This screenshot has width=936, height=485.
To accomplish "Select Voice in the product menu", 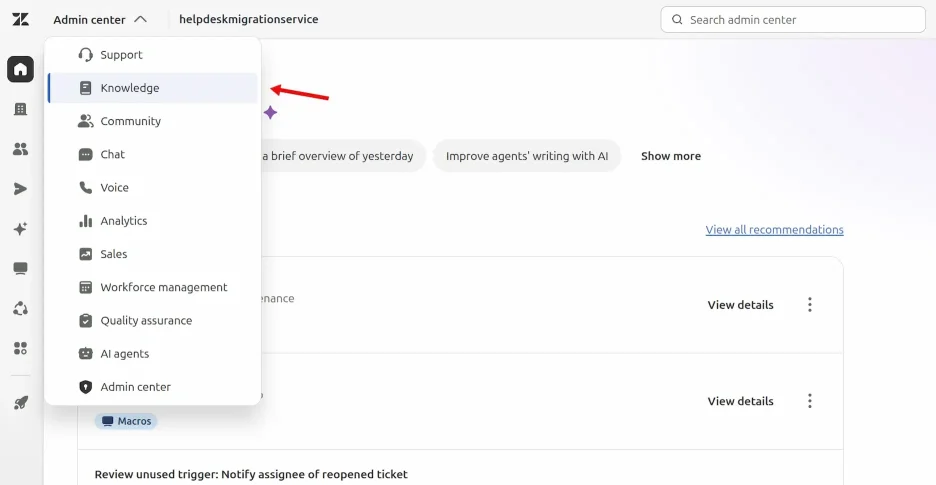I will pos(153,188).
